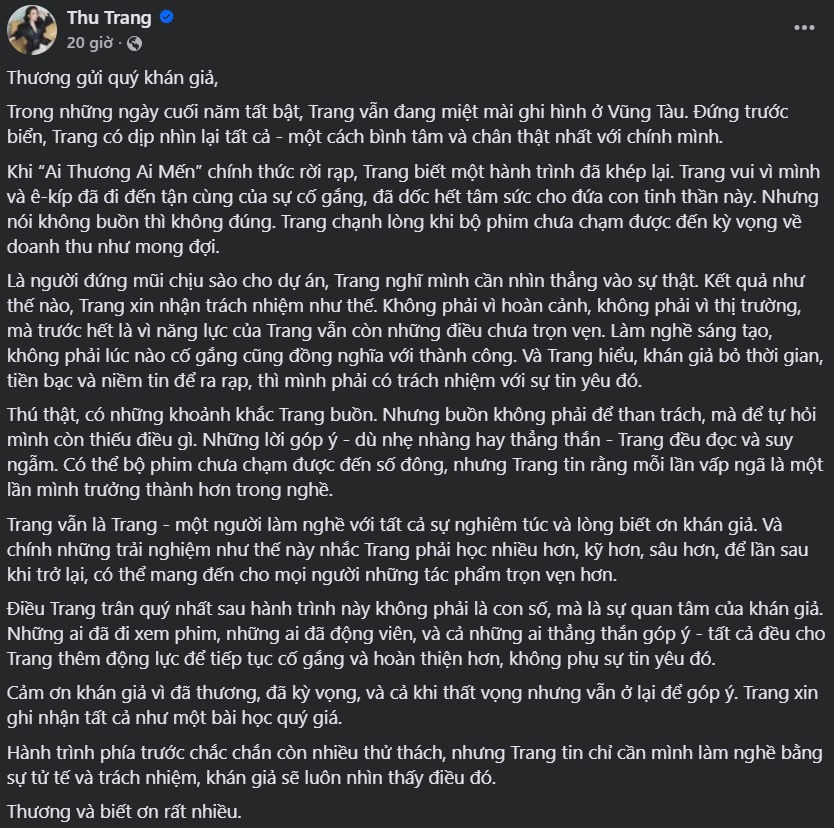Open Thu Trang's profile picture
The image size is (834, 828).
[31, 30]
